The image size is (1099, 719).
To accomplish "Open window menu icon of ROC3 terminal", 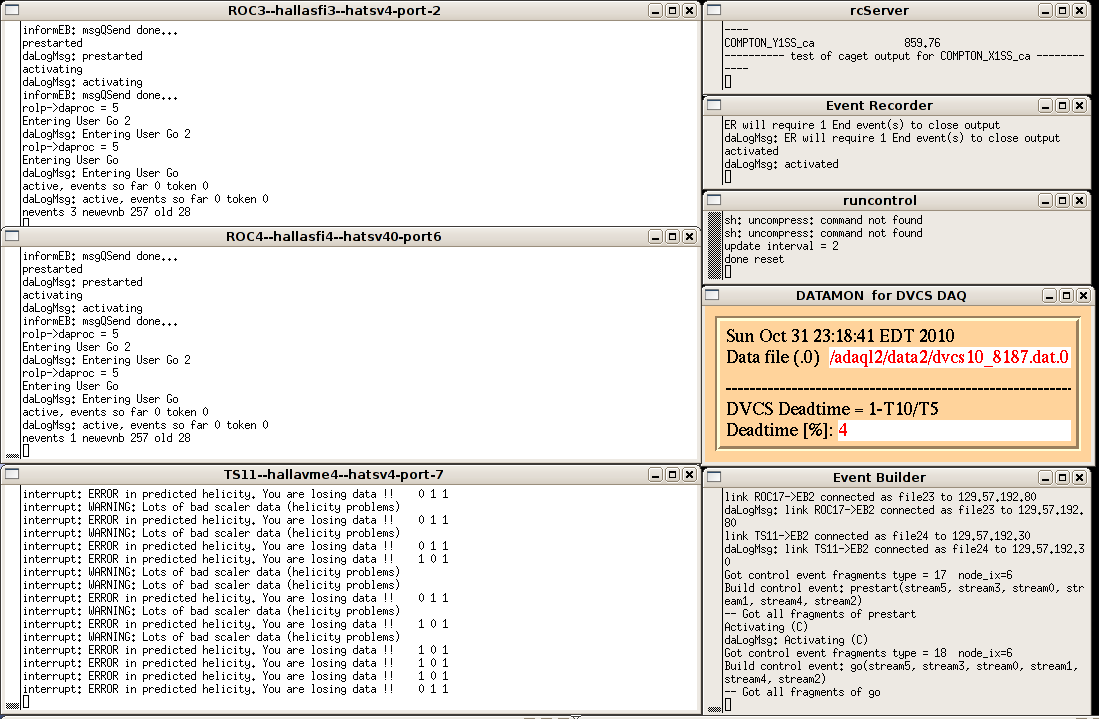I will pyautogui.click(x=11, y=11).
